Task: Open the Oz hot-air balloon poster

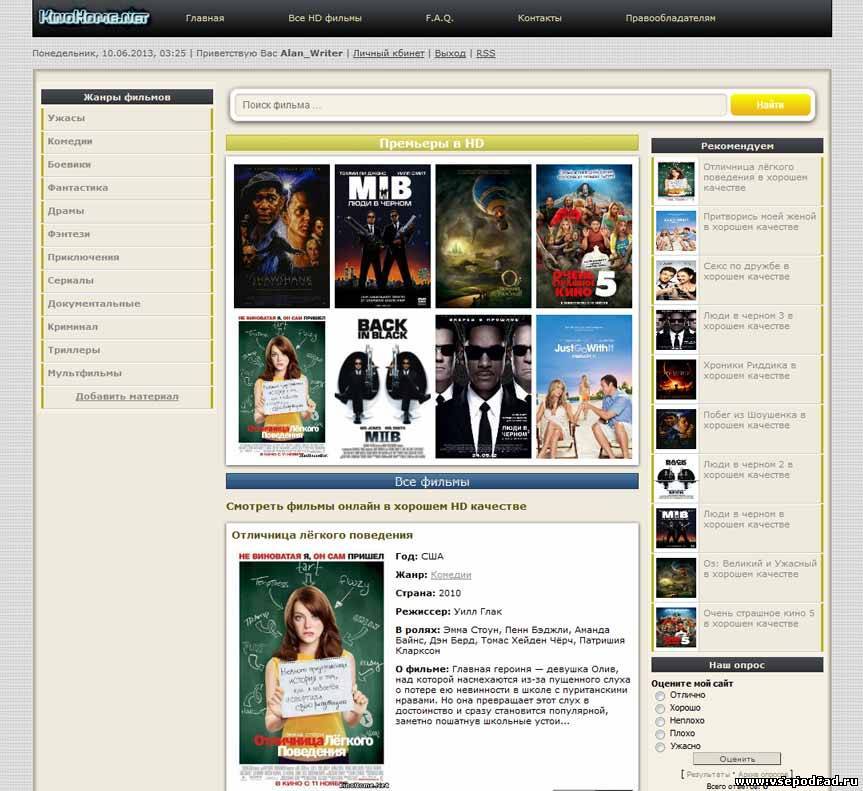Action: 483,236
